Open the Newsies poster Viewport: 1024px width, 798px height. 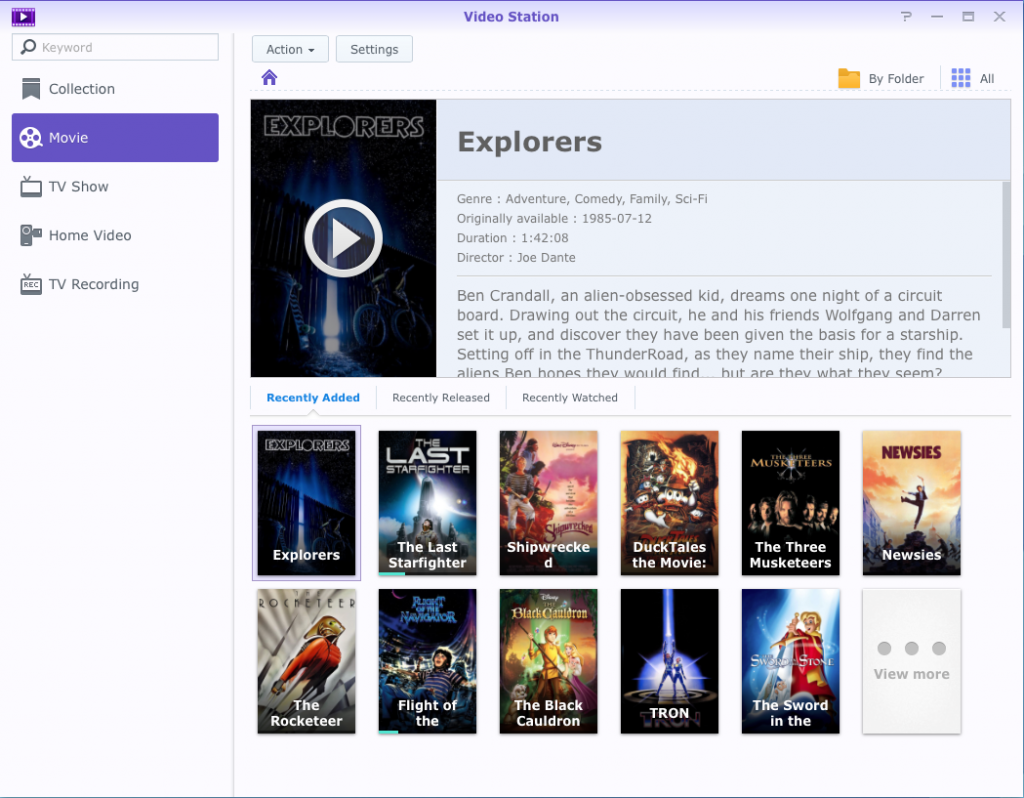click(912, 503)
